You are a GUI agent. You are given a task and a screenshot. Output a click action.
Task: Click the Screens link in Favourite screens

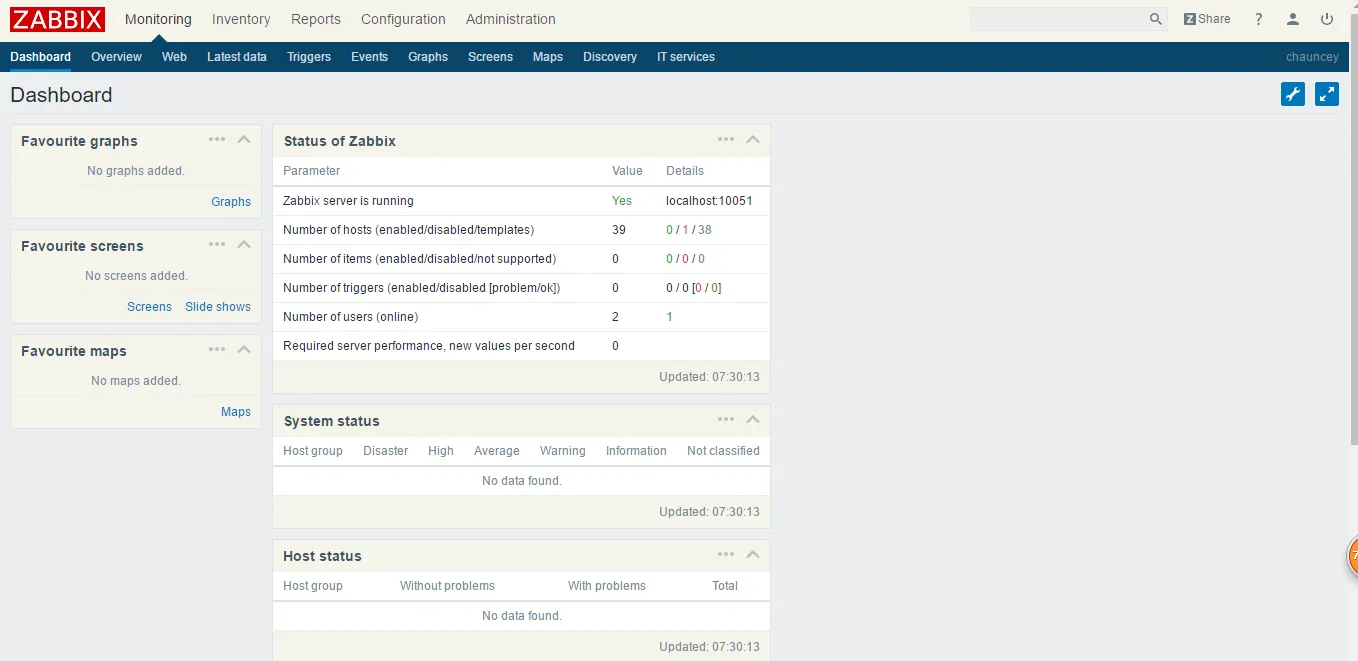point(149,306)
